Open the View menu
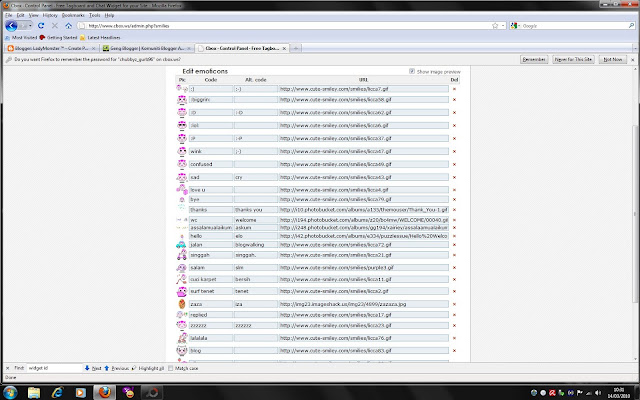Viewport: 640px width, 400px height. pos(33,15)
